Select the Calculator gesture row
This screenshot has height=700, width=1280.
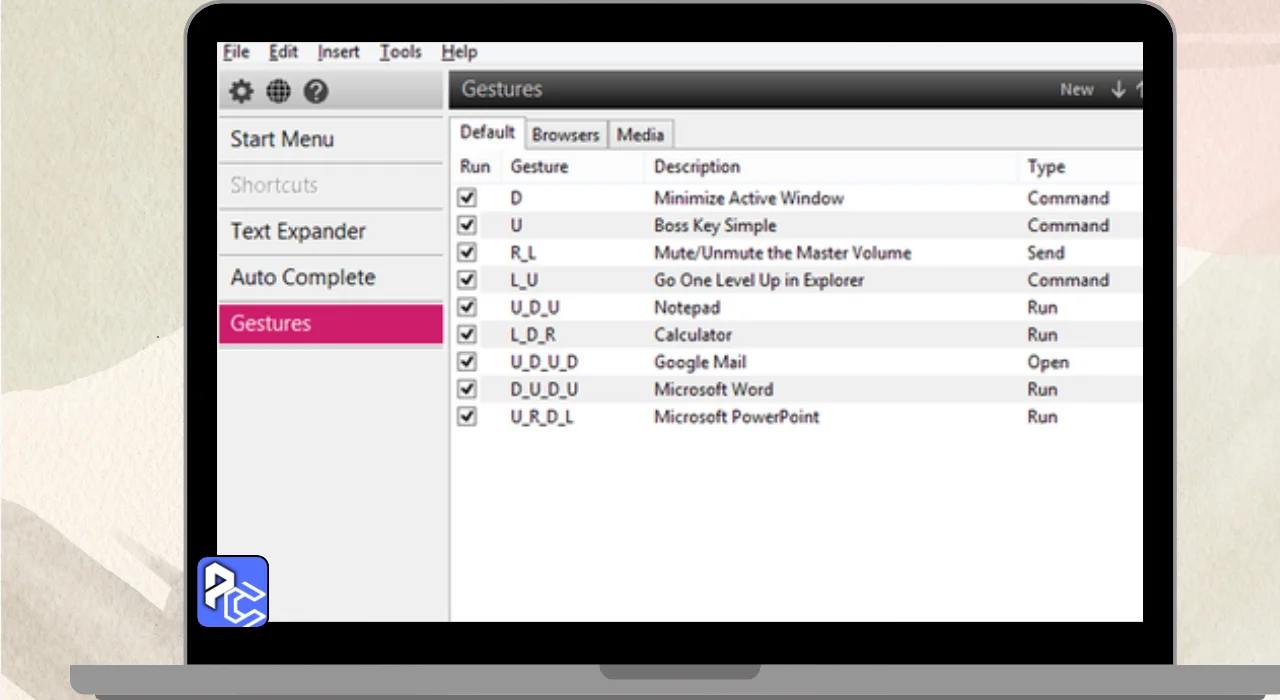tap(693, 335)
